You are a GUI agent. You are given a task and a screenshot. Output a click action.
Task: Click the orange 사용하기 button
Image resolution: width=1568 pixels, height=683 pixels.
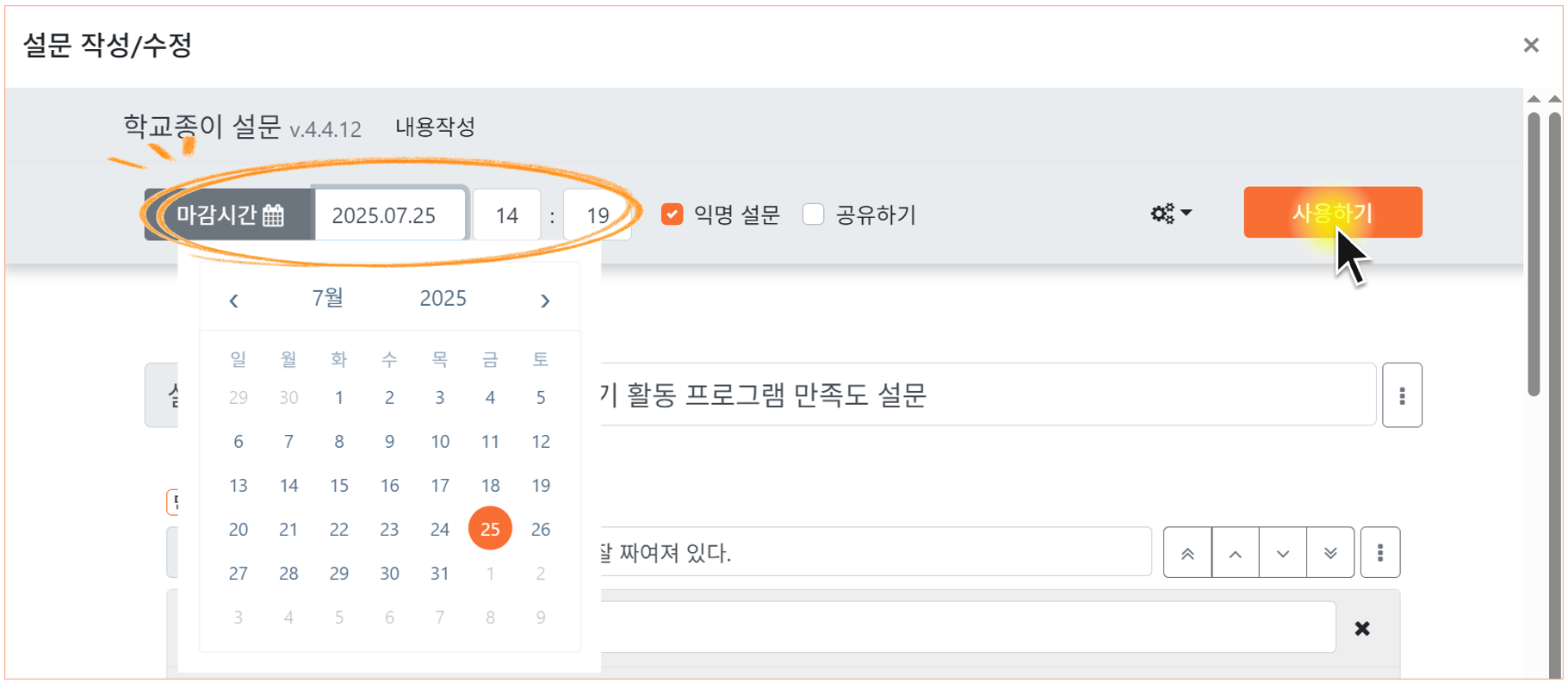click(1333, 212)
